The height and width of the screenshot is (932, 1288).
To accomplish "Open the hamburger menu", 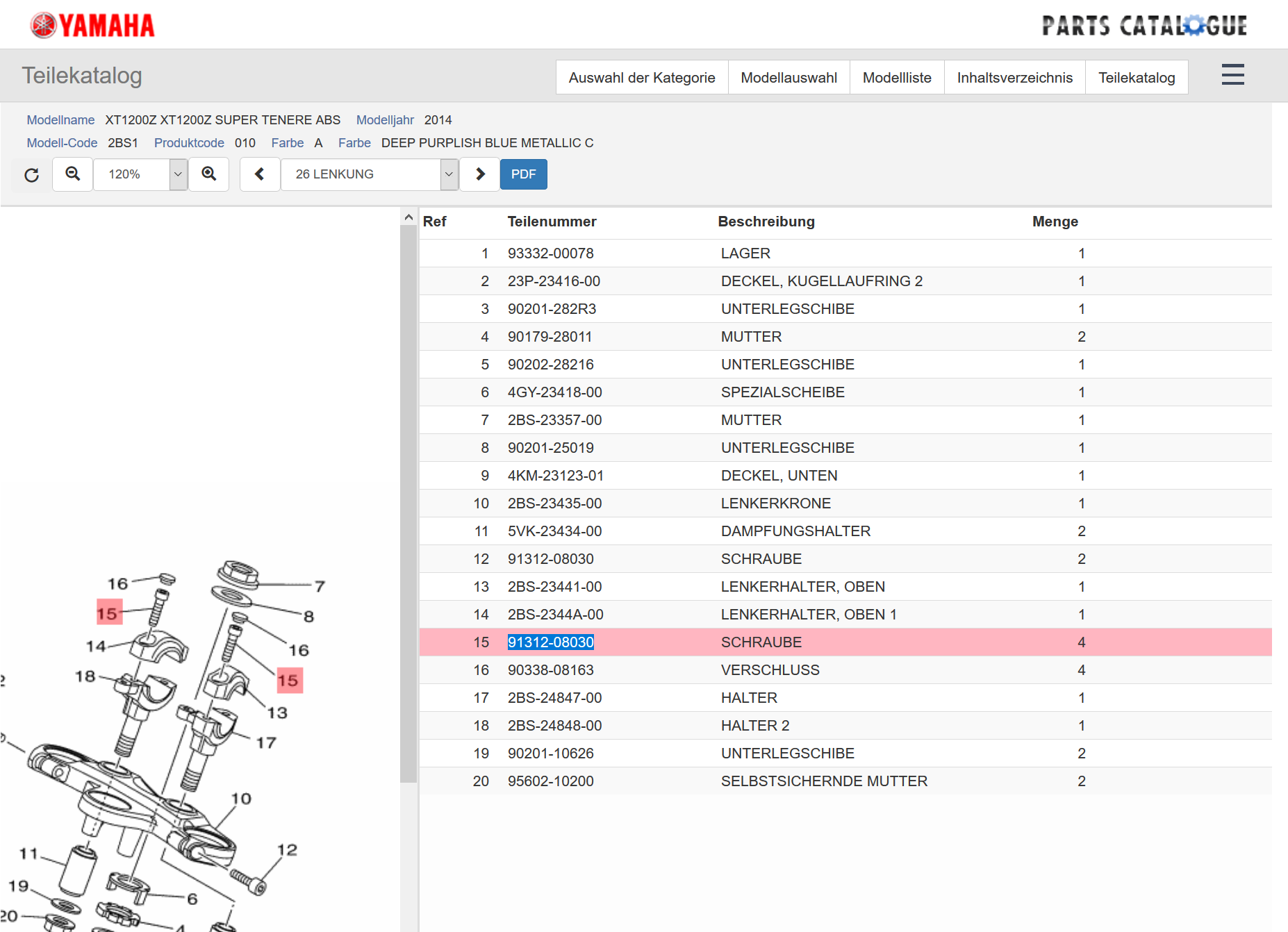I will click(x=1232, y=75).
